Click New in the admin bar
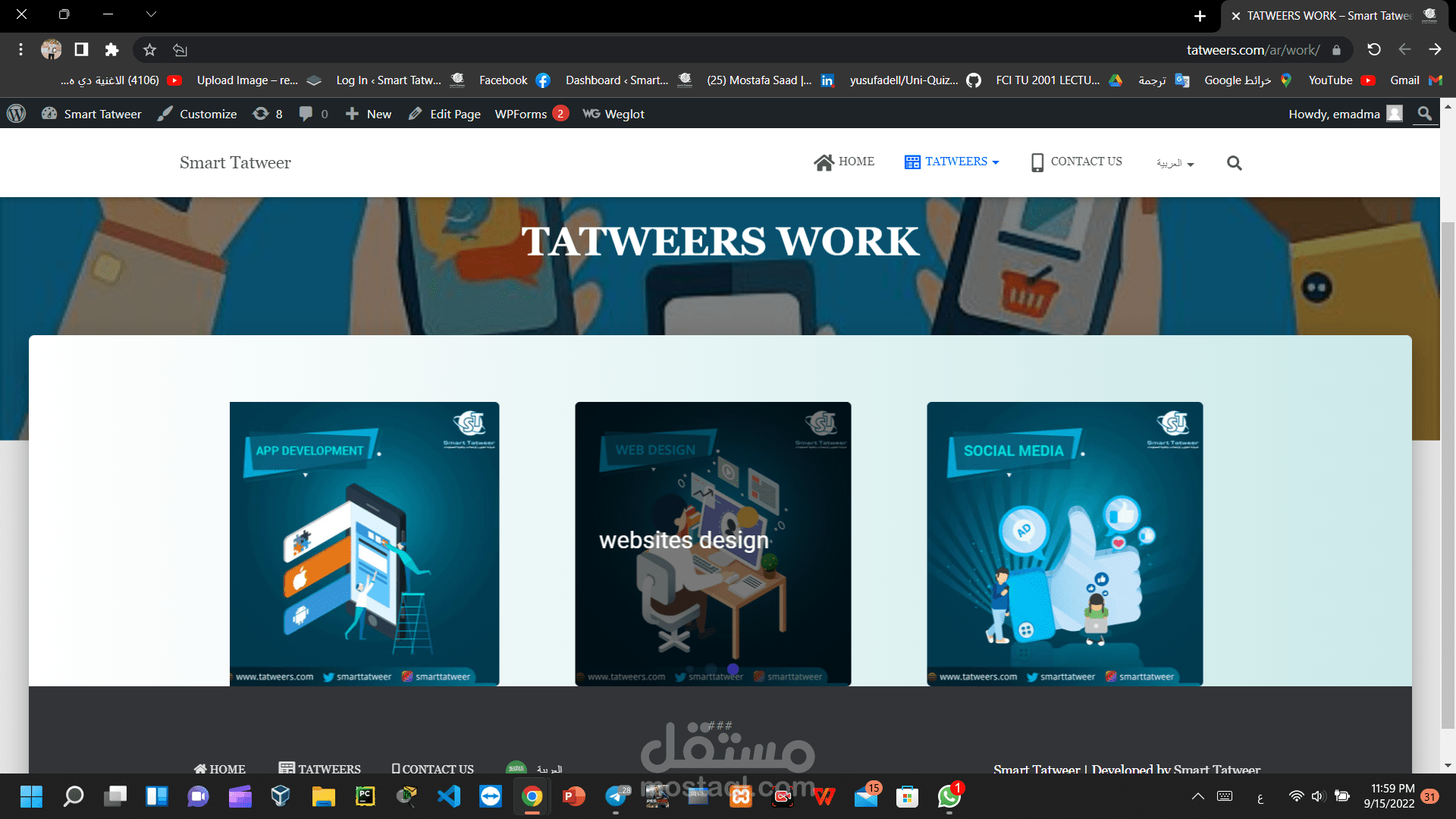Image resolution: width=1456 pixels, height=819 pixels. tap(368, 114)
